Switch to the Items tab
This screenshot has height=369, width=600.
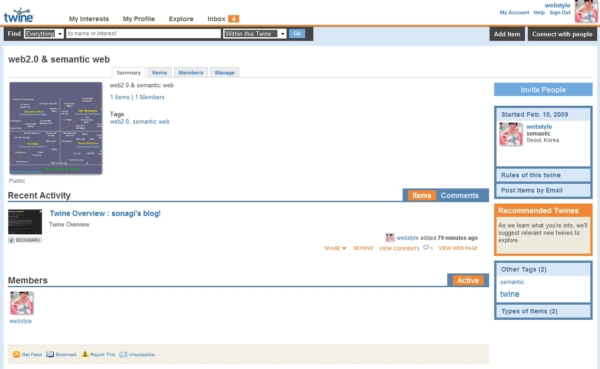[160, 72]
